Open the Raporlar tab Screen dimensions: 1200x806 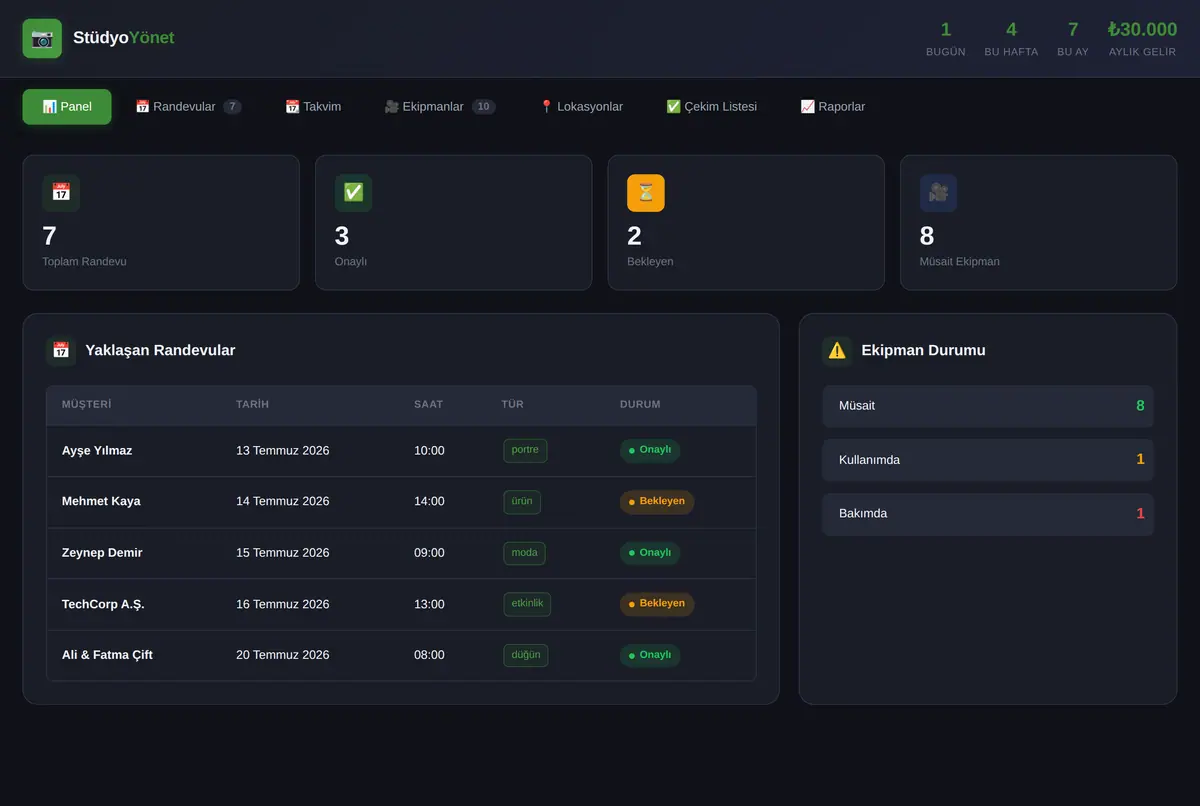833,107
